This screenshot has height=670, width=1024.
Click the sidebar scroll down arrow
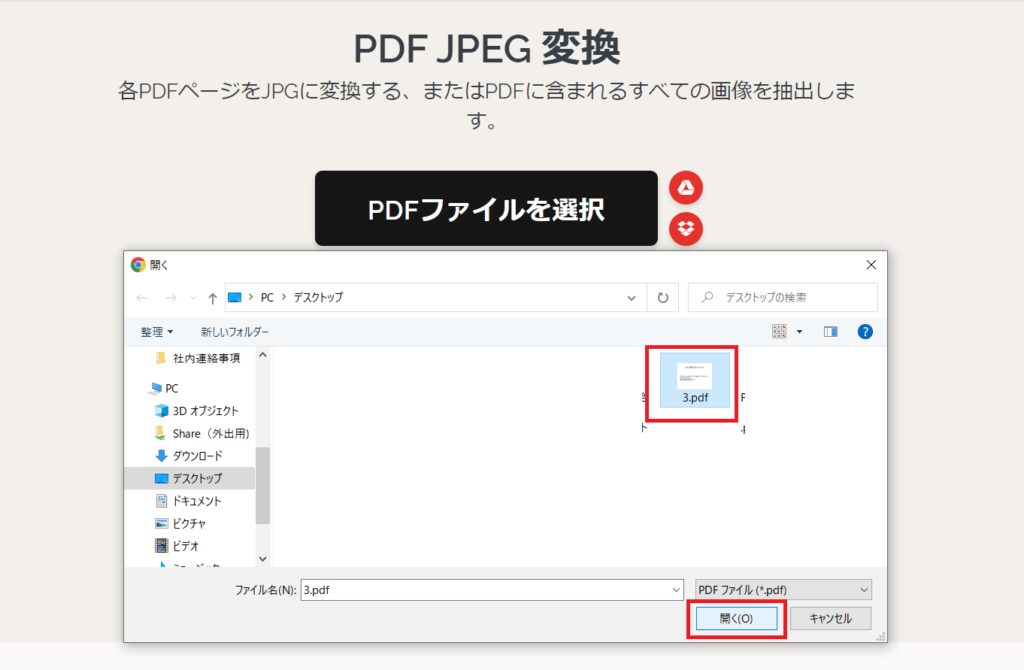(x=263, y=559)
